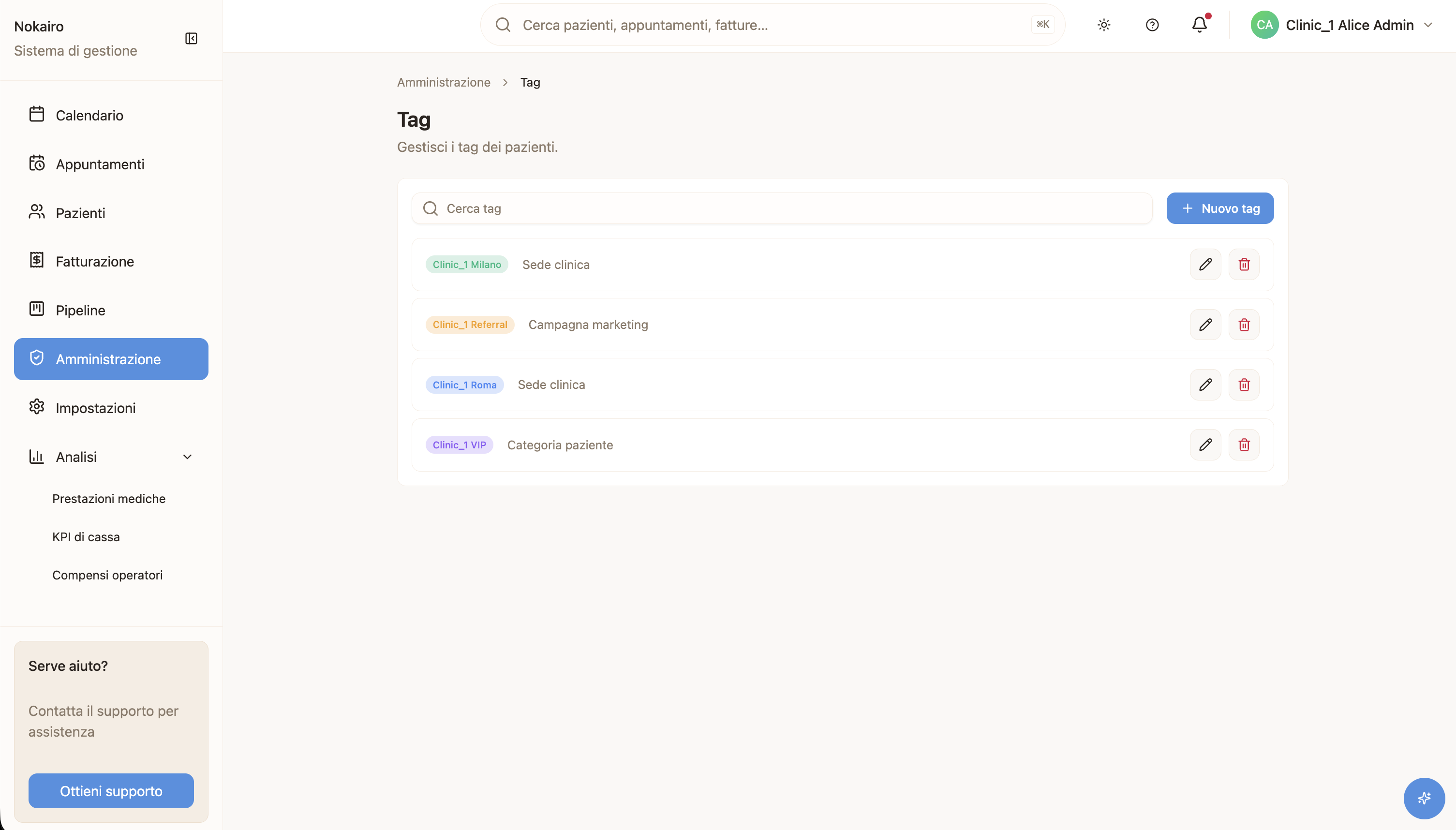Delete the Clinic_1 Roma tag
Image resolution: width=1456 pixels, height=830 pixels.
(1244, 385)
